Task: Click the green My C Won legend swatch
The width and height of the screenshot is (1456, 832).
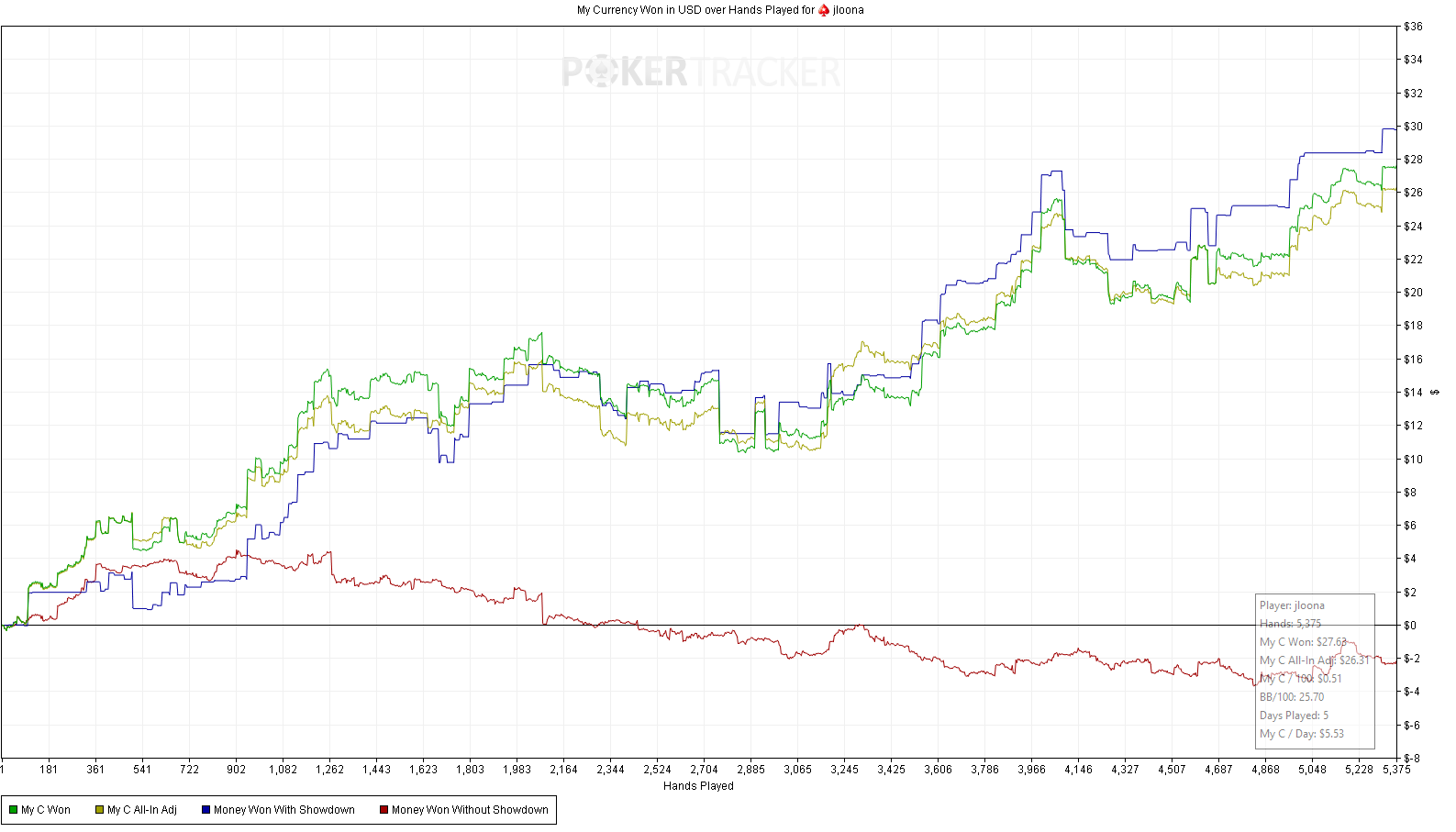Action: (13, 810)
